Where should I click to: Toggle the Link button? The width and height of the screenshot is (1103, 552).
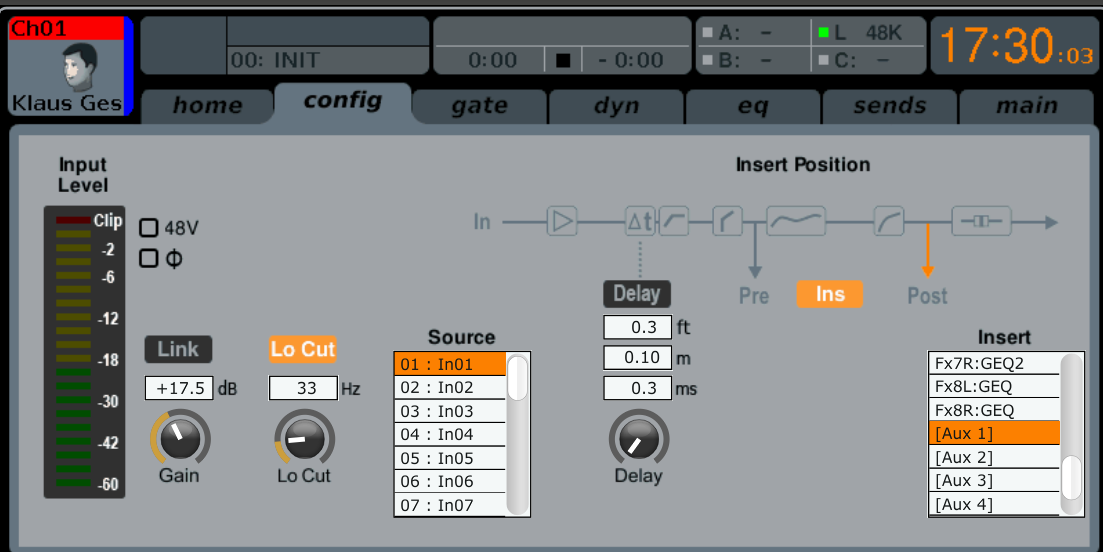pos(178,349)
